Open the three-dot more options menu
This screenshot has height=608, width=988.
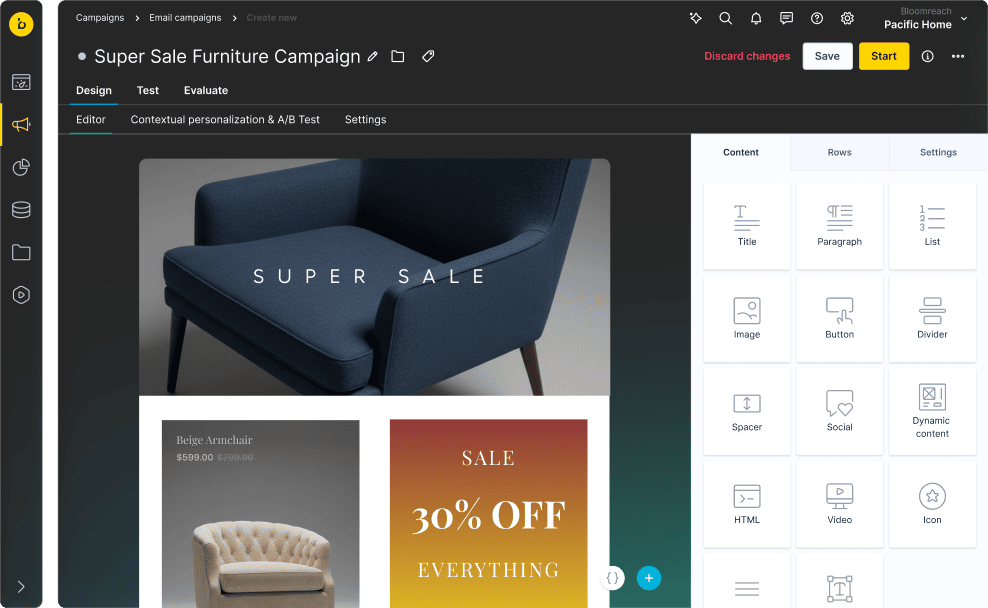(958, 57)
